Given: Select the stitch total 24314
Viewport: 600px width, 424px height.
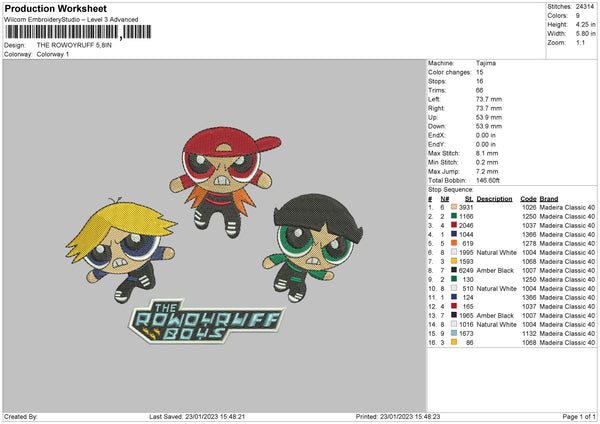Looking at the screenshot, I should coord(585,7).
